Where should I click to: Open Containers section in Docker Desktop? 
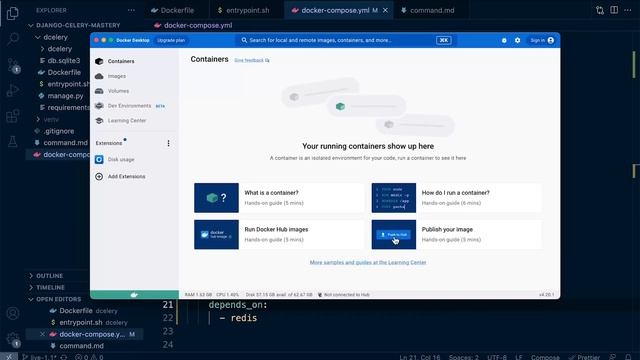click(x=121, y=61)
